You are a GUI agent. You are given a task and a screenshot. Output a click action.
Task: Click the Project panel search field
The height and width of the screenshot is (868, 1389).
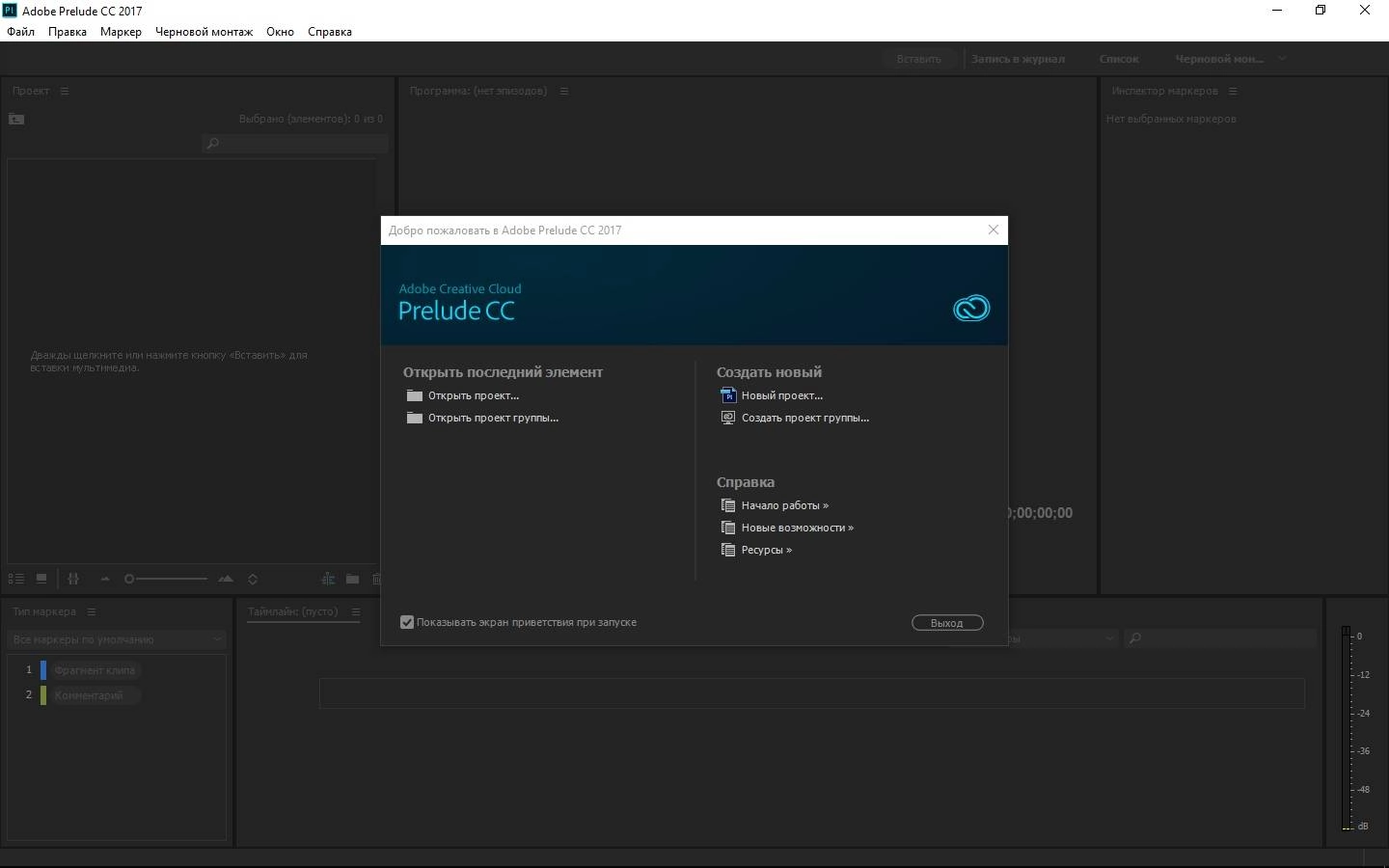pos(295,144)
